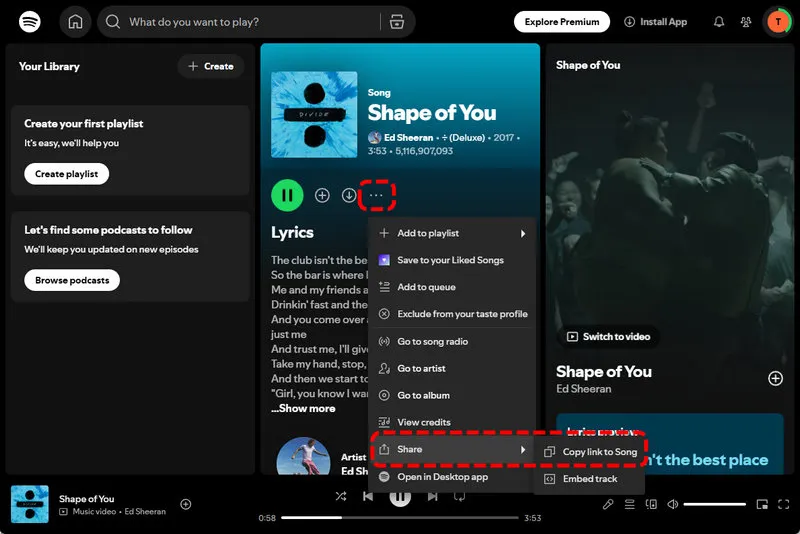Pause the song with green button

pyautogui.click(x=287, y=195)
